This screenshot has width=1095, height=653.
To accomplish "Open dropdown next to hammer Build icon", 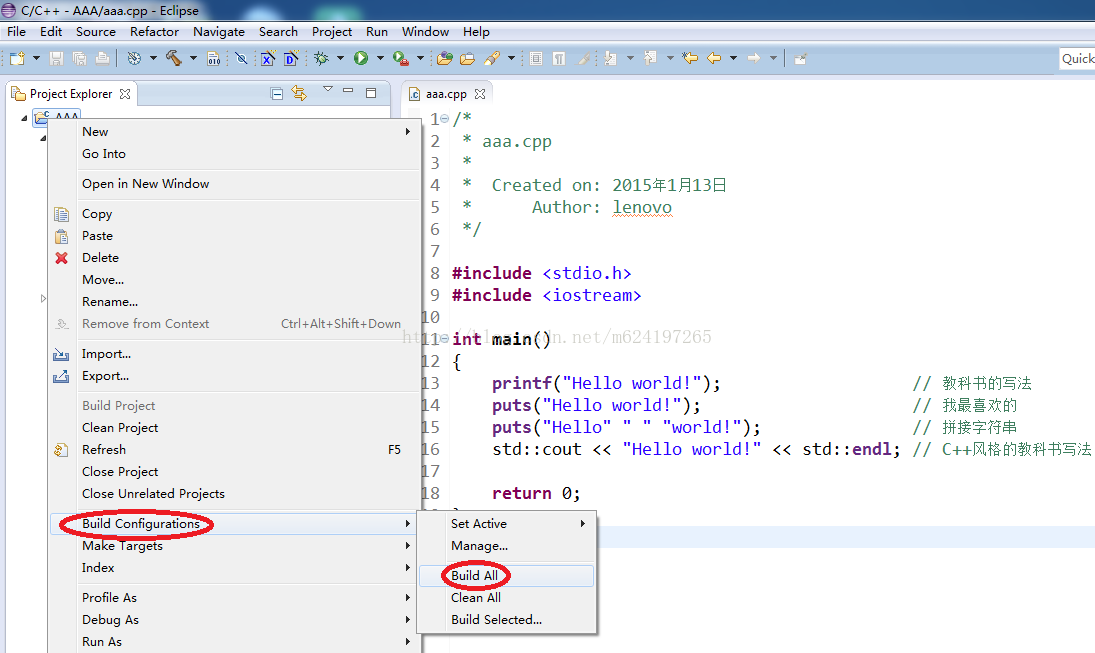I will (x=193, y=59).
